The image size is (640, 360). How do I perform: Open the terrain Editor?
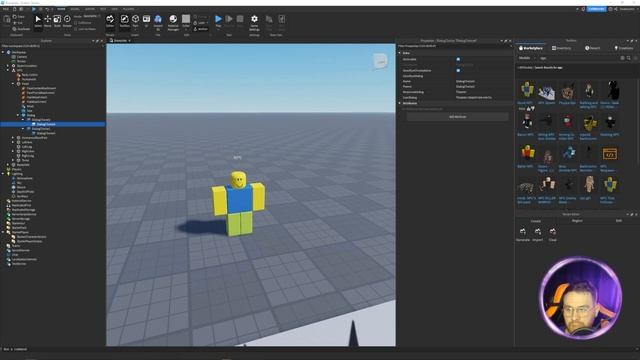pos(110,21)
